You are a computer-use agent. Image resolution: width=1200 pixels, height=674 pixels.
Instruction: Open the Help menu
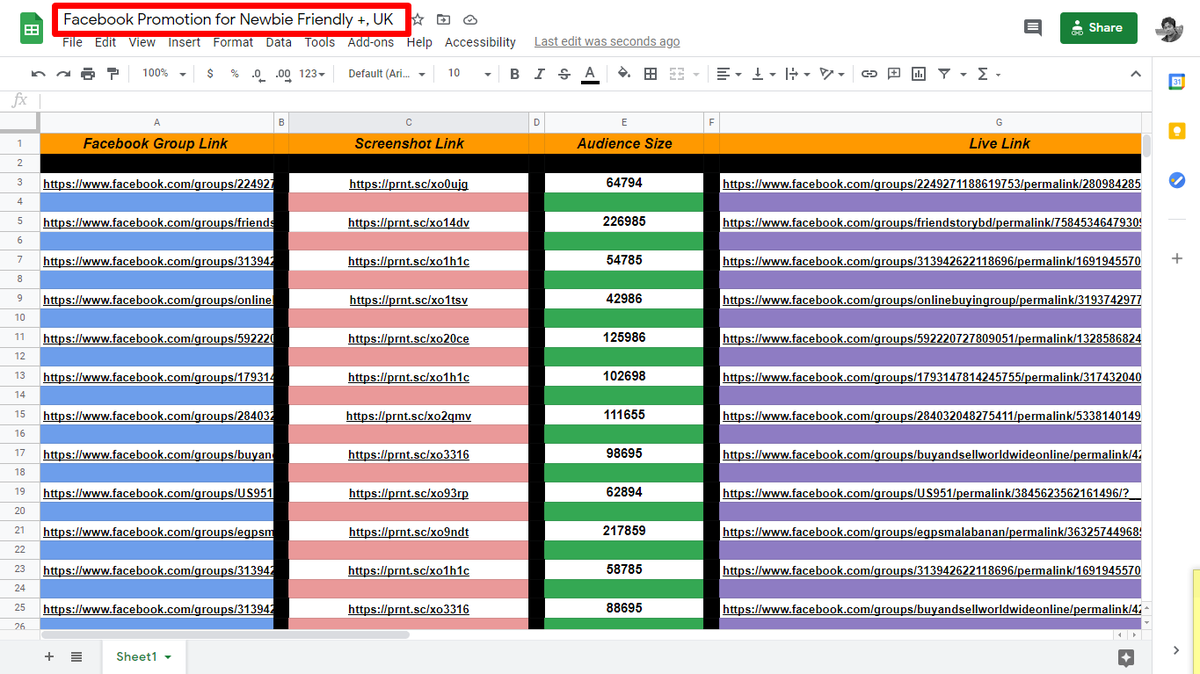[420, 42]
